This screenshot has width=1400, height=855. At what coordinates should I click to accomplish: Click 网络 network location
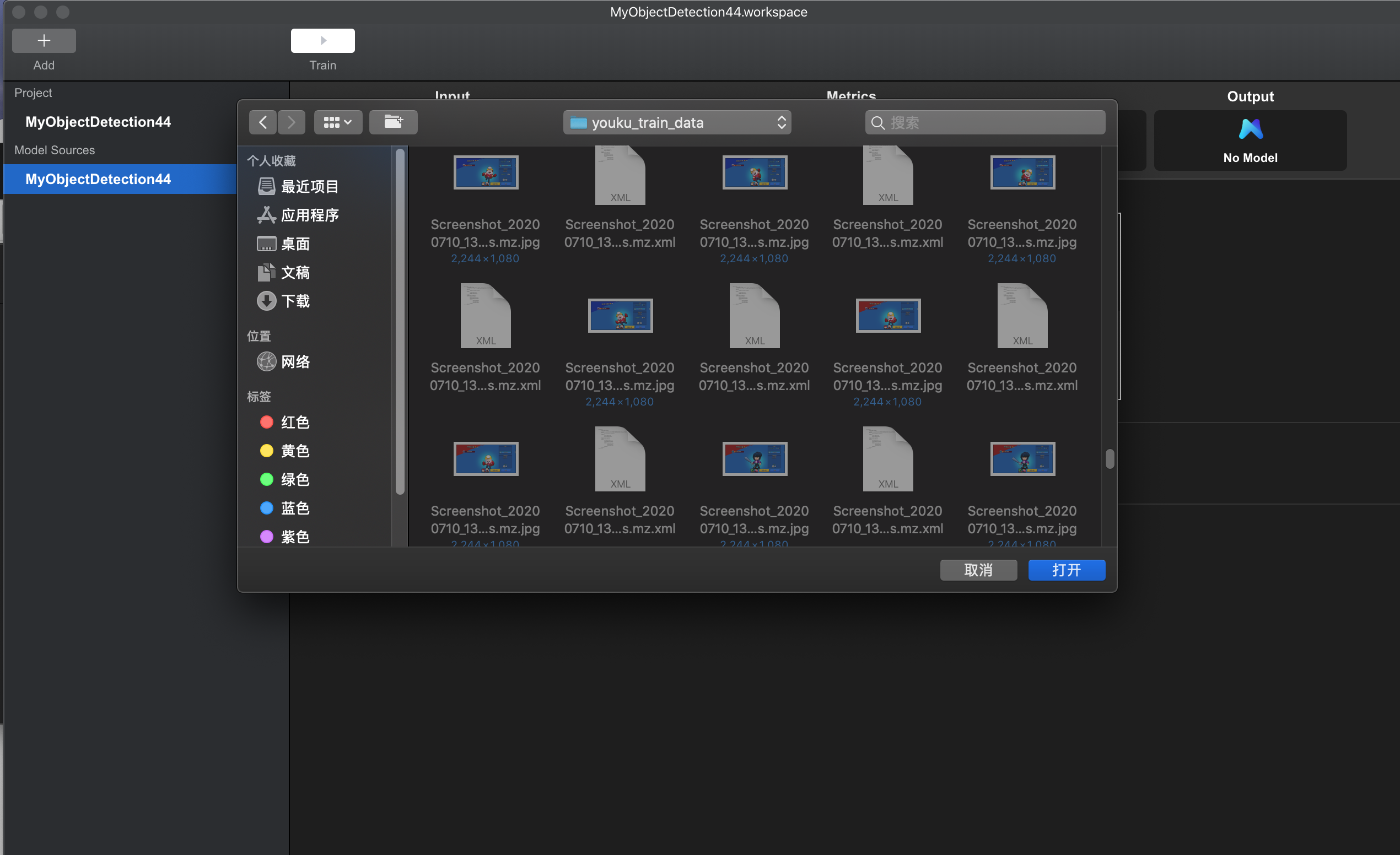click(295, 361)
